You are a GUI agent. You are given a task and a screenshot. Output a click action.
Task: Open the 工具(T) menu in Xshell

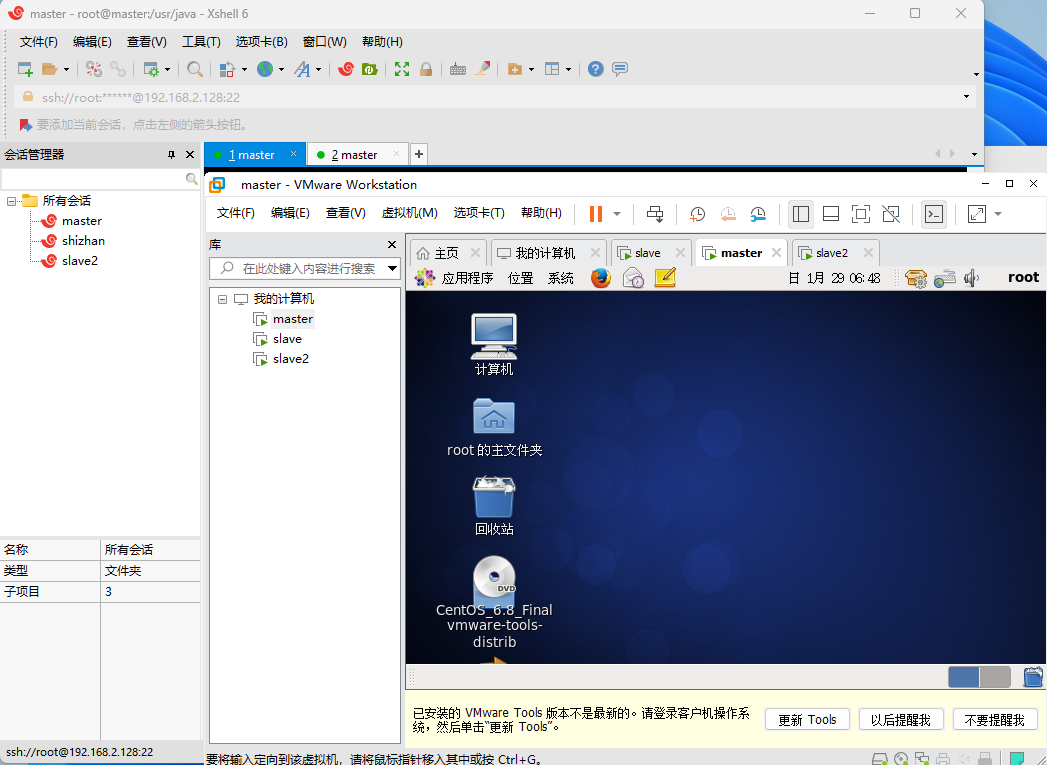201,41
